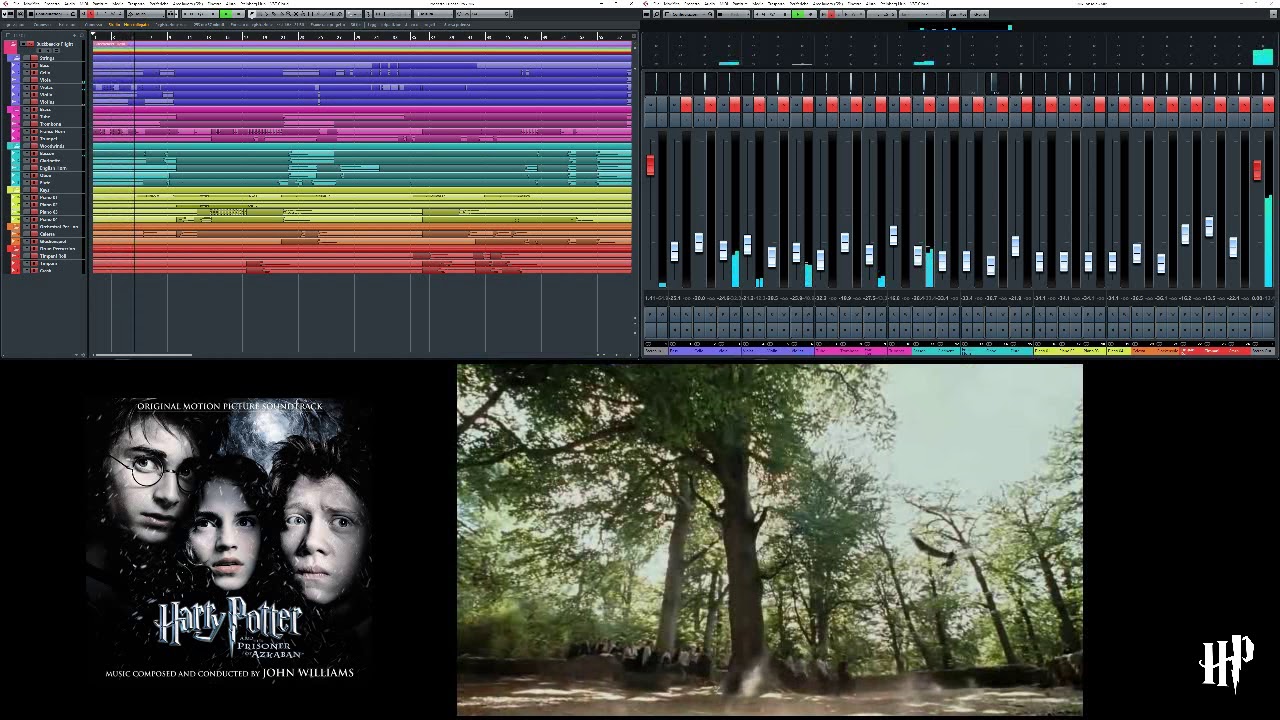Select the English Horn track name

tap(53, 168)
